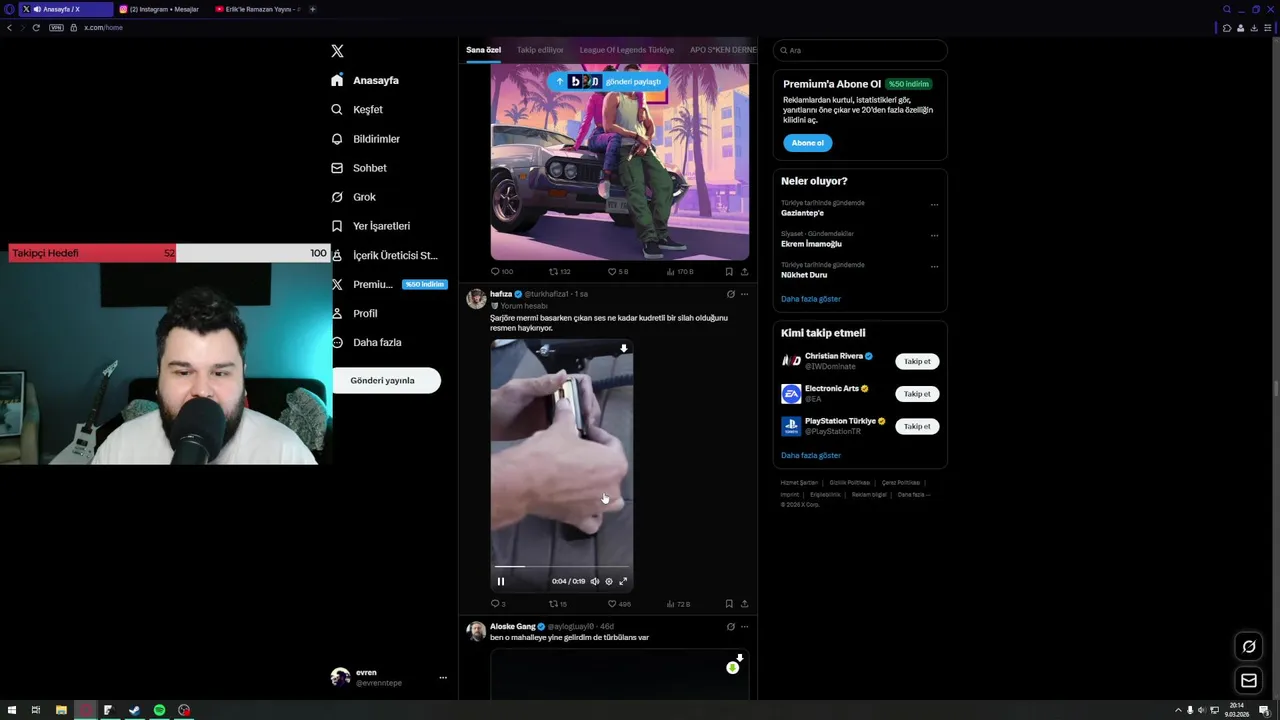
Task: Open floating messages envelope button
Action: [x=1248, y=681]
